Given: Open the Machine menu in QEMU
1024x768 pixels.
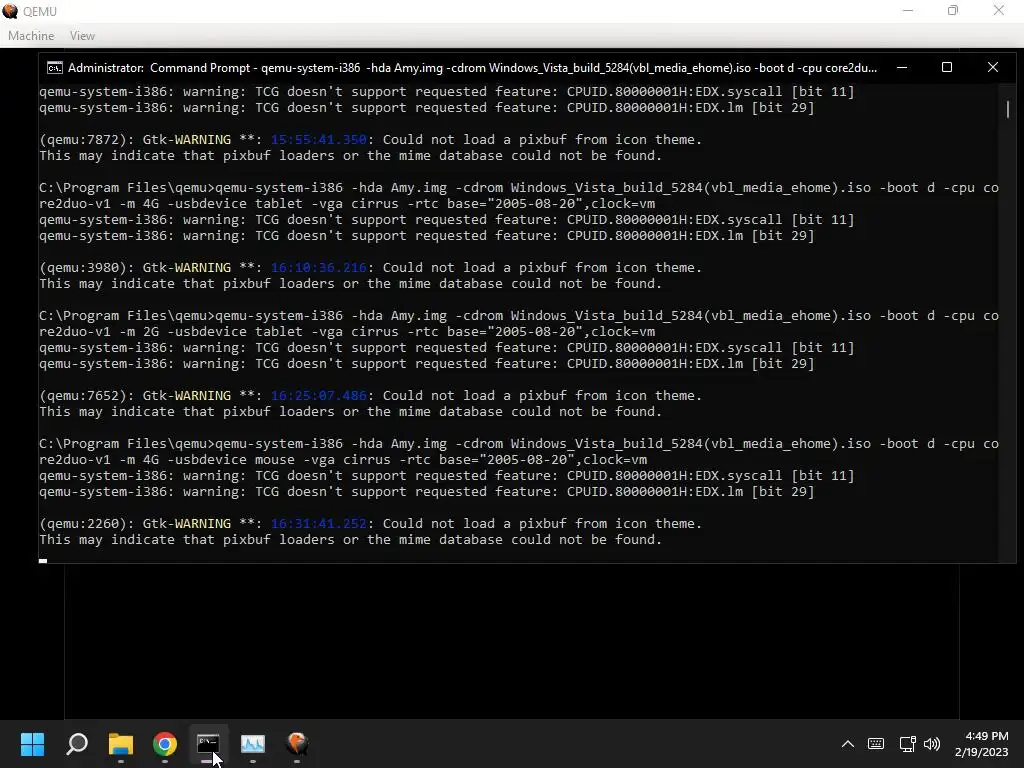Looking at the screenshot, I should pos(31,36).
